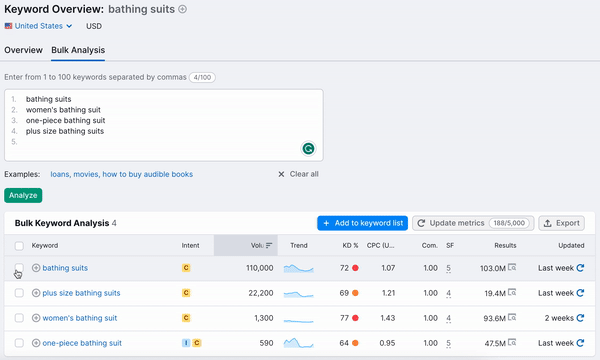Click the 4/100 keyword count badge

202,77
